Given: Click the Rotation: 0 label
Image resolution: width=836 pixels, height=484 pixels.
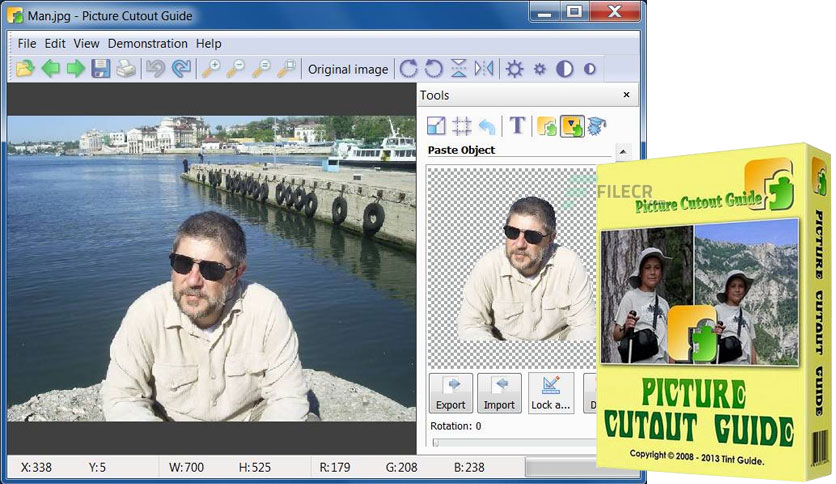Looking at the screenshot, I should click(x=456, y=426).
